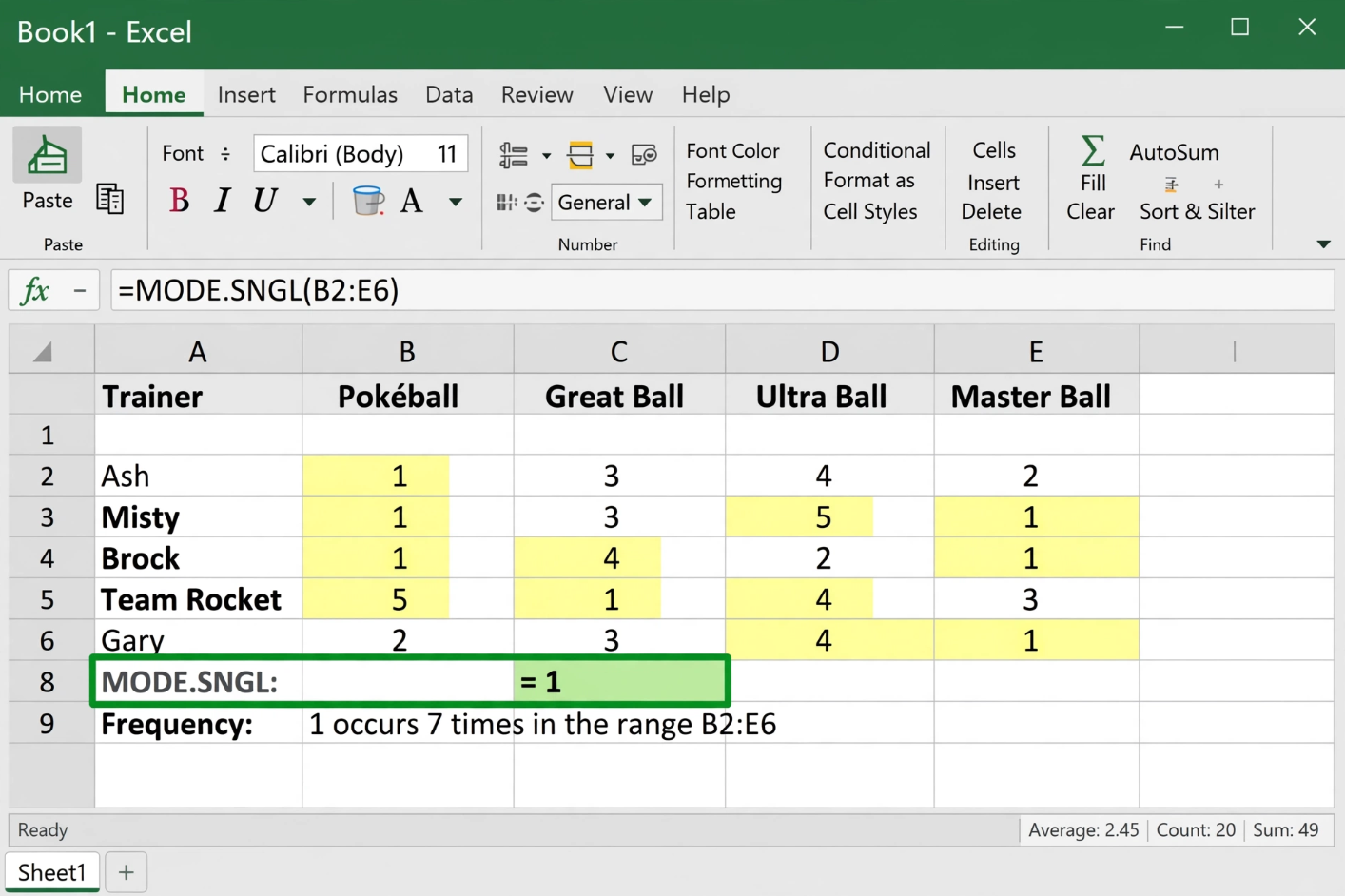Click in the formula bar showing =MODE.SNGL(B2:E6)
Screen dimensions: 1345x896
click(722, 290)
